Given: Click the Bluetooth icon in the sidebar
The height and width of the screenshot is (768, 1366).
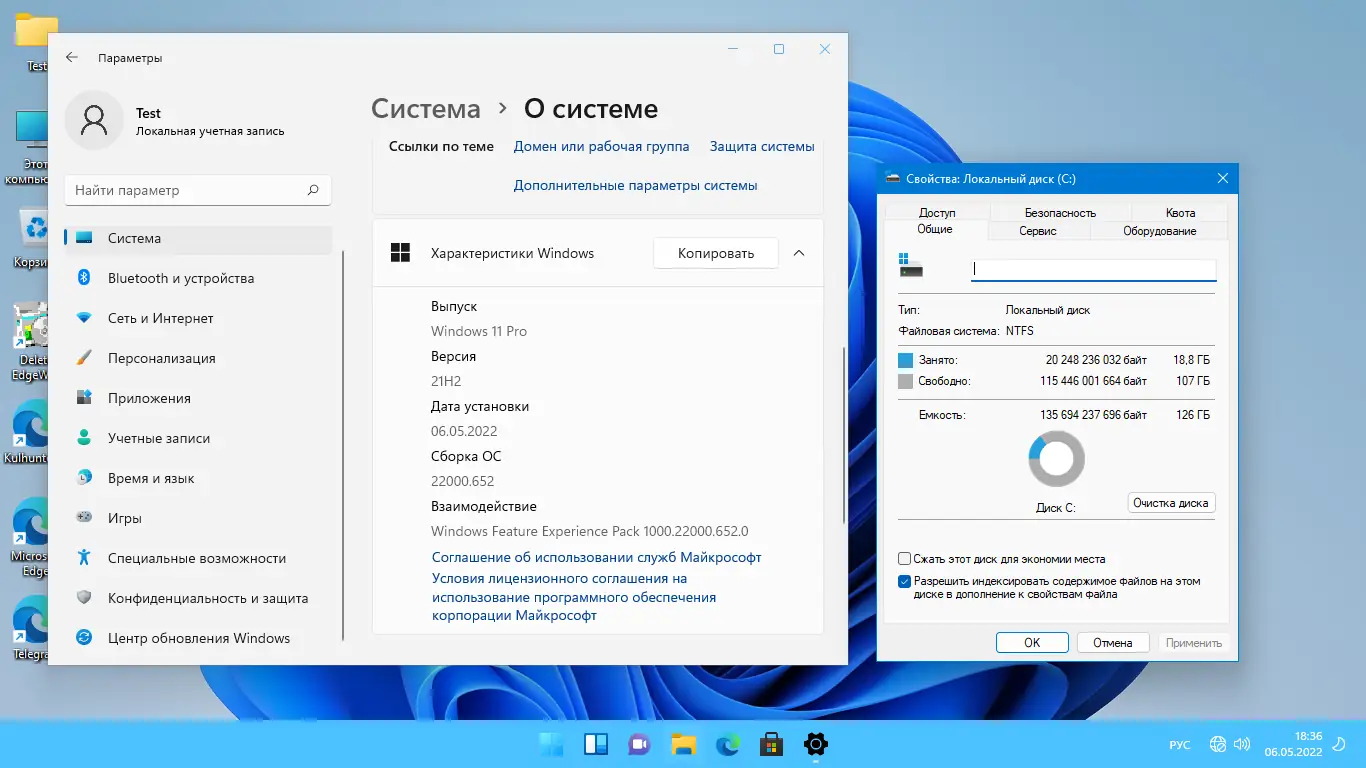Looking at the screenshot, I should [85, 278].
